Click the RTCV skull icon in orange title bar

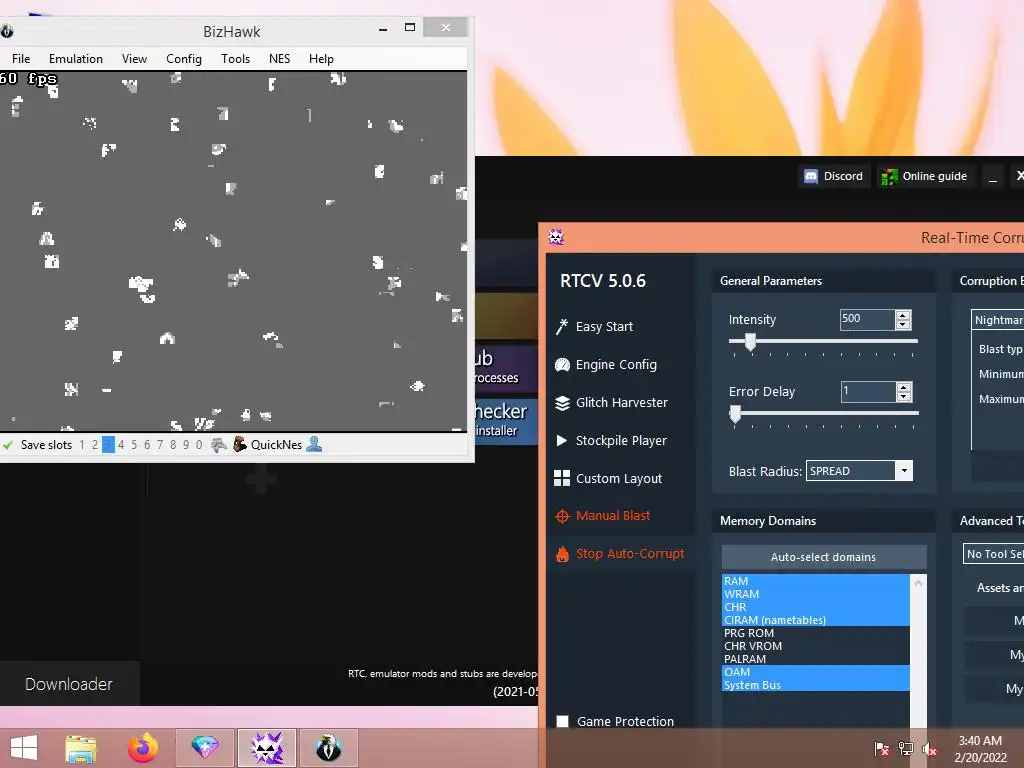tap(556, 237)
